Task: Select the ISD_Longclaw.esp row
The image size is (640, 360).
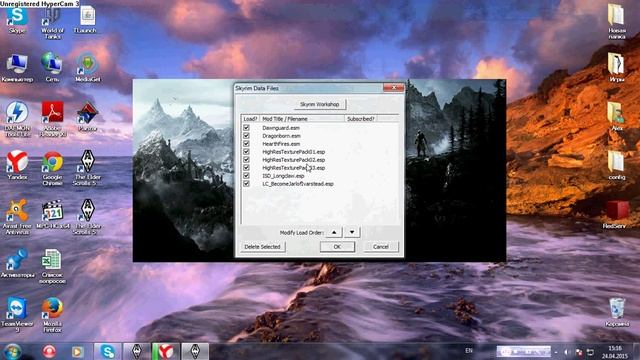Action: pyautogui.click(x=283, y=176)
